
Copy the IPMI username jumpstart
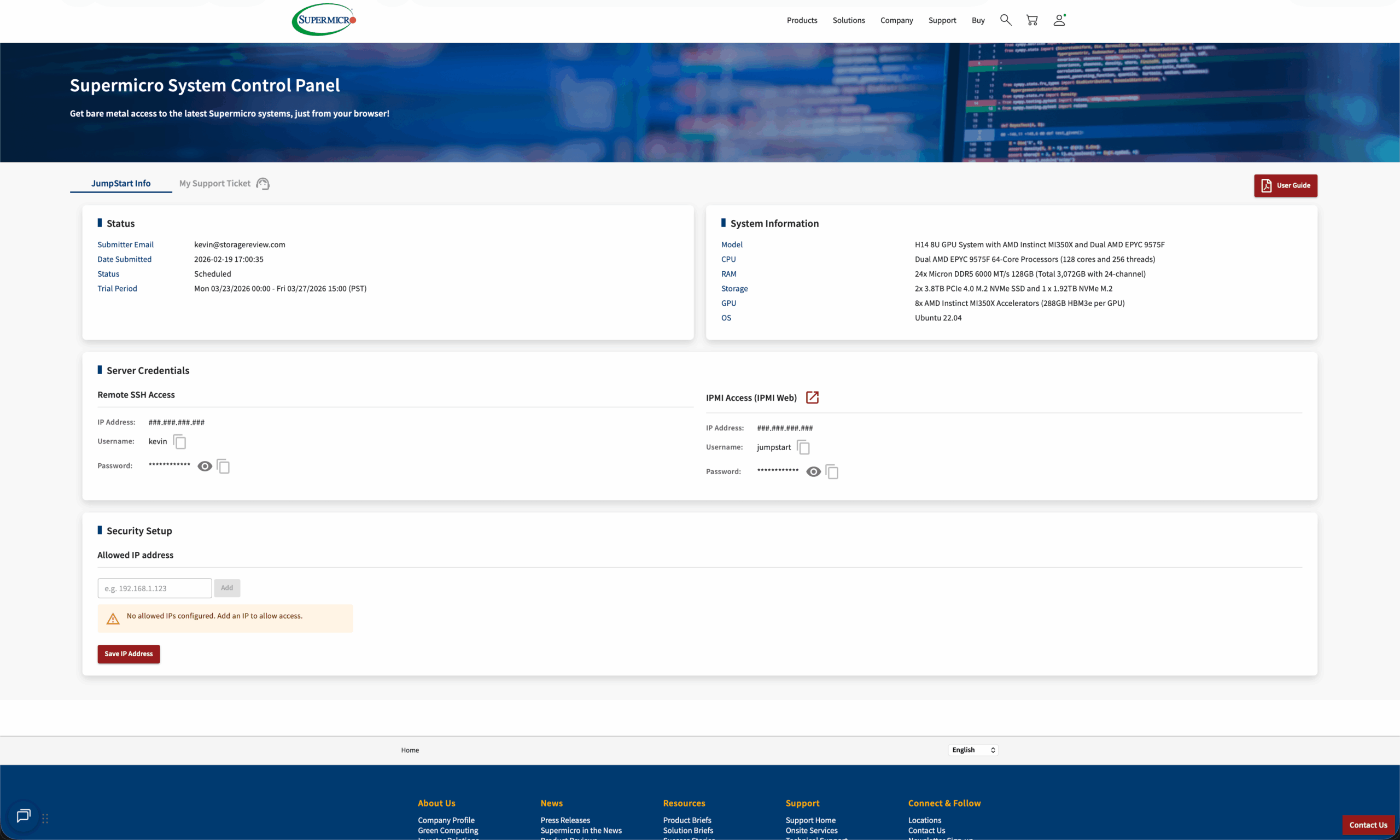pyautogui.click(x=803, y=447)
